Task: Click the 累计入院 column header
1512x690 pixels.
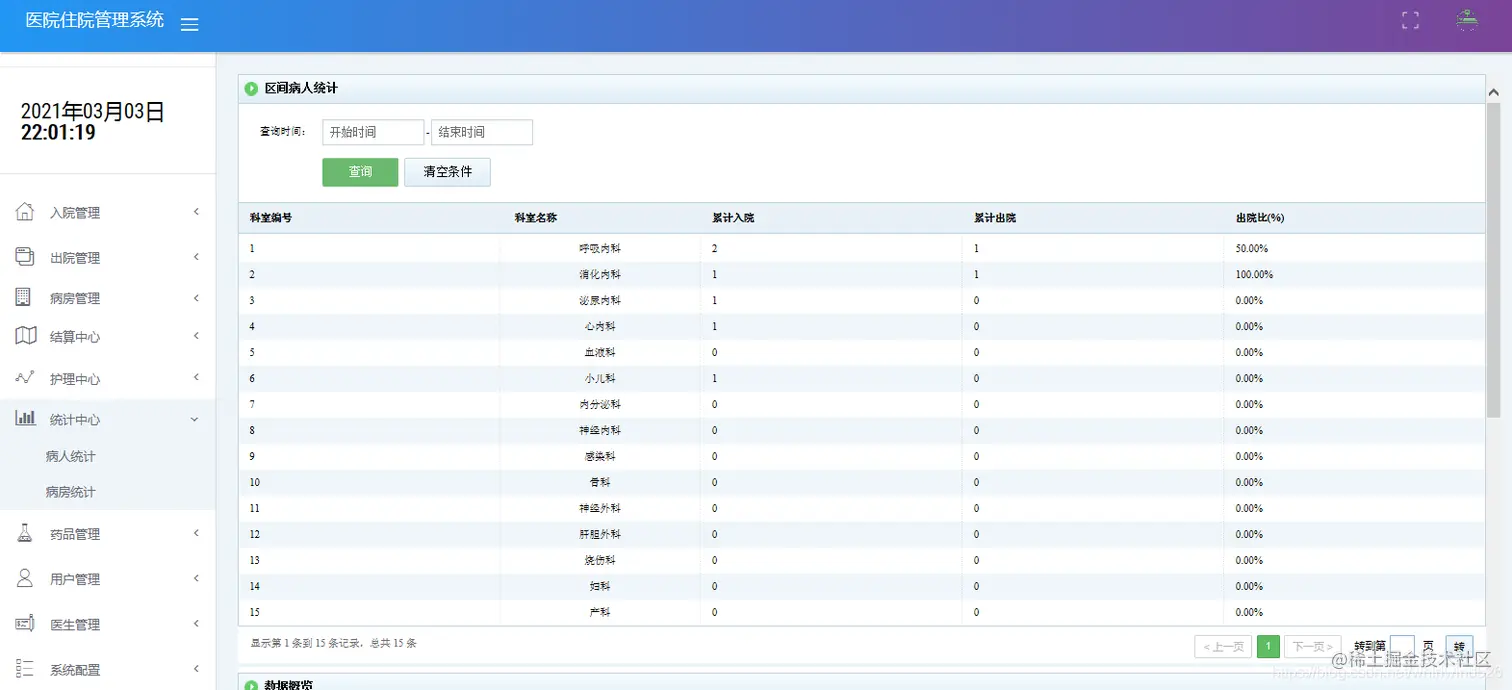Action: (x=733, y=217)
